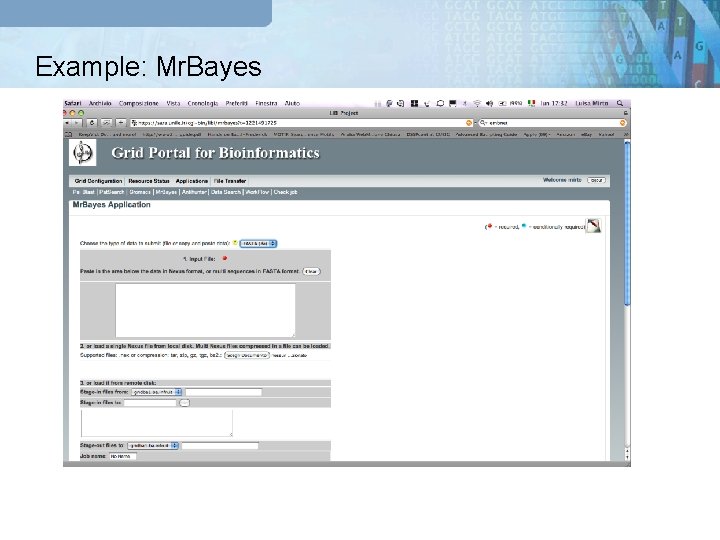
Task: Open the Archivio menu
Action: (100, 103)
